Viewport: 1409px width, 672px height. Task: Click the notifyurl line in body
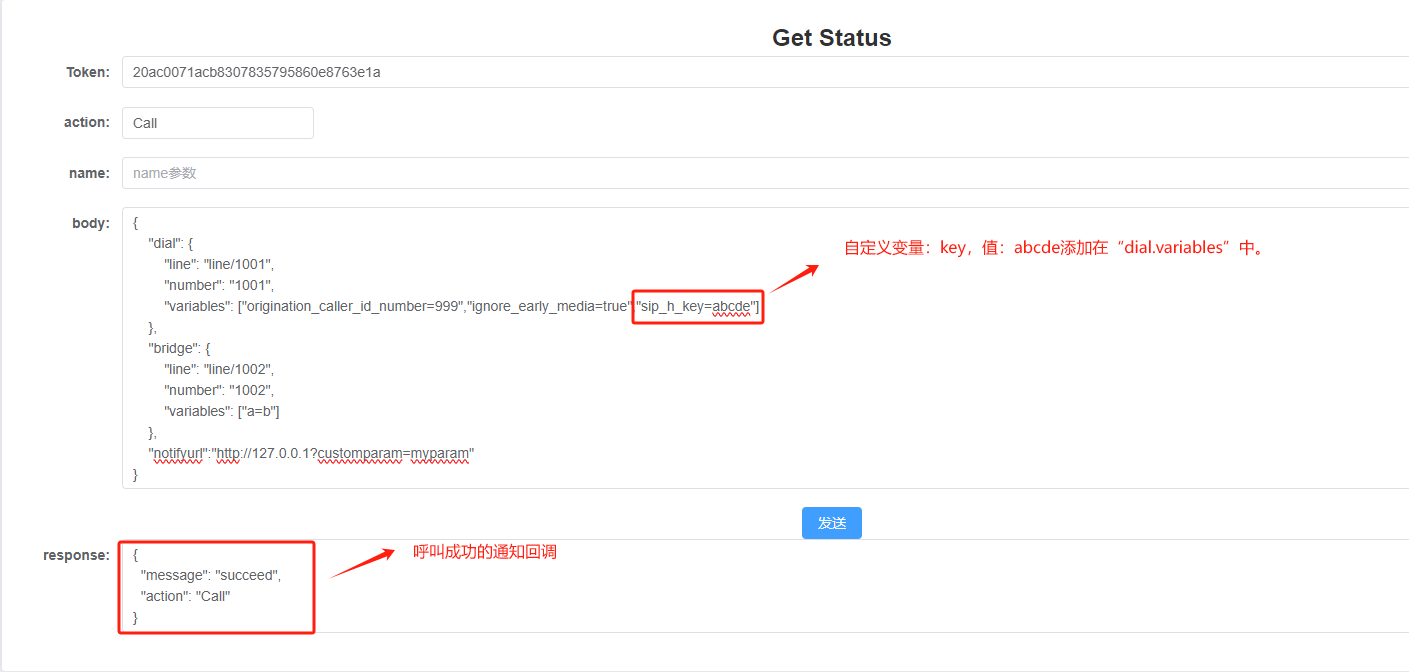311,453
